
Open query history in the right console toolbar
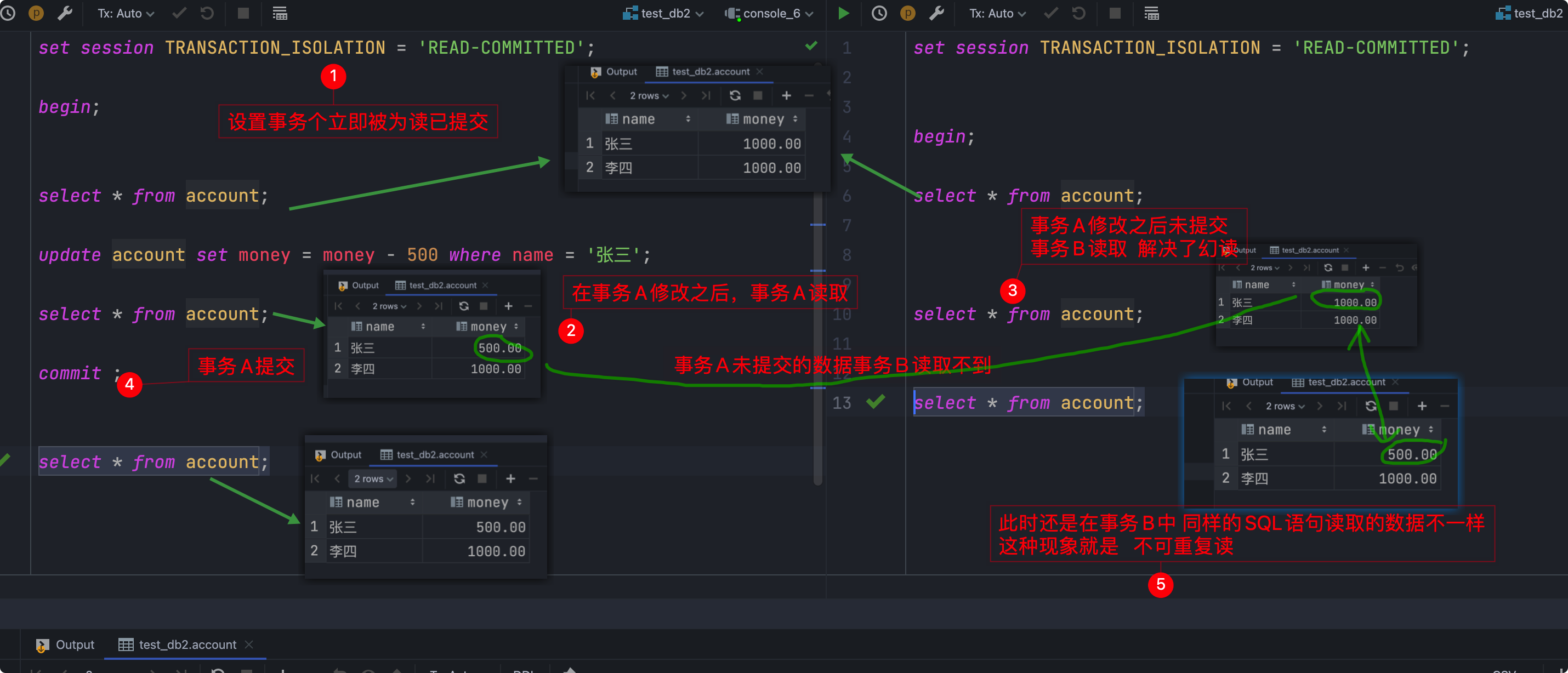point(879,13)
